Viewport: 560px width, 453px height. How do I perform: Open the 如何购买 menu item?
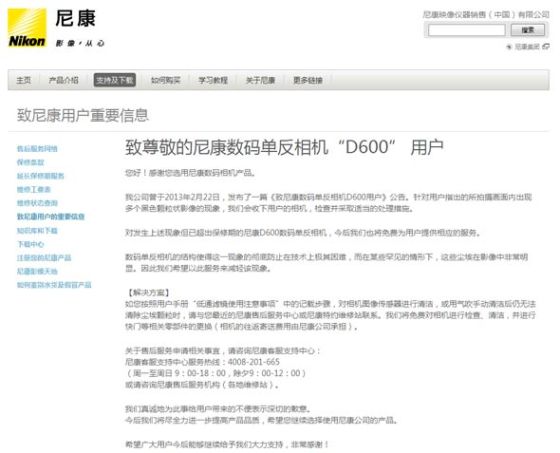tap(166, 80)
